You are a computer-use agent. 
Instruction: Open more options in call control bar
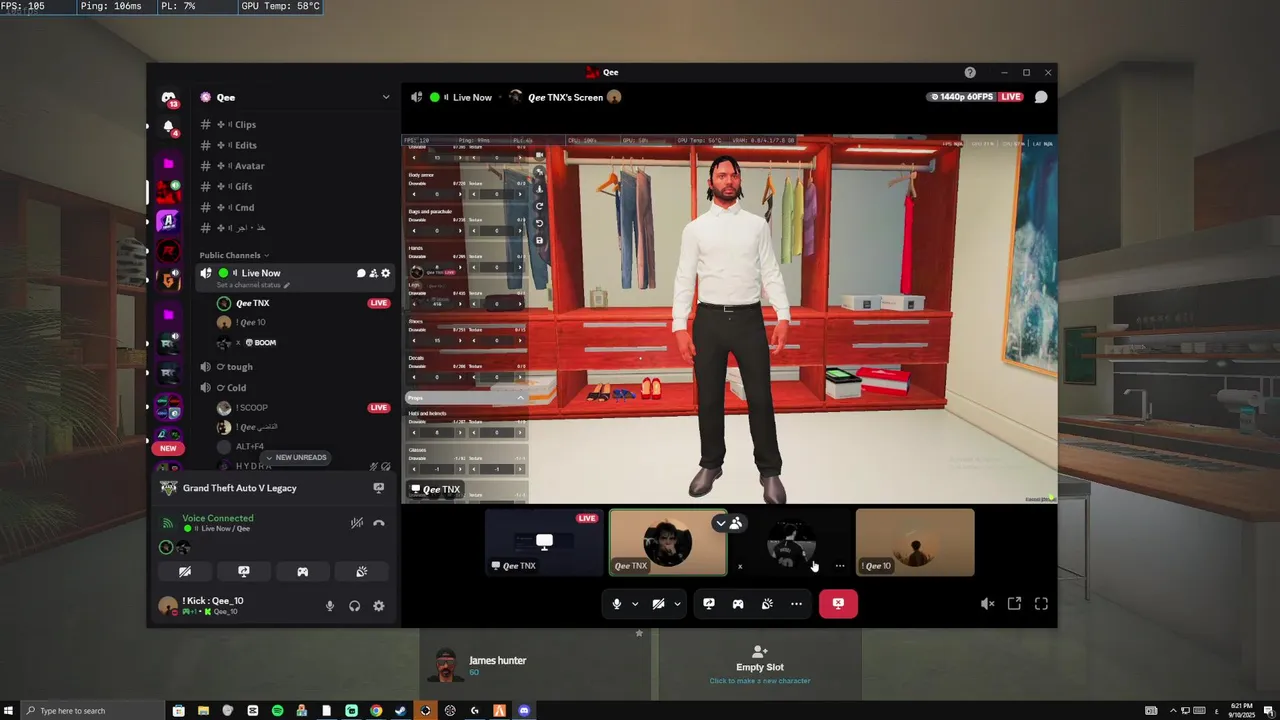[x=796, y=604]
